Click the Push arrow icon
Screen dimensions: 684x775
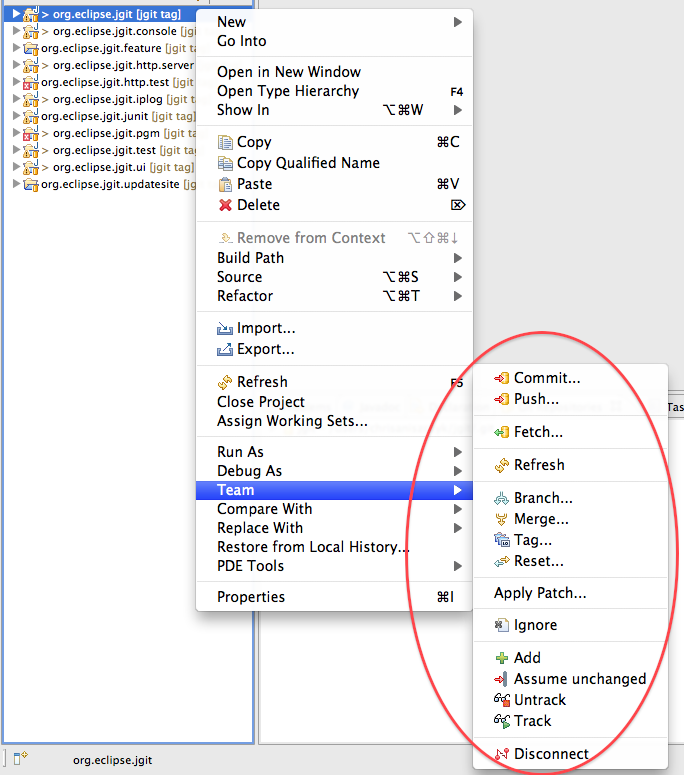point(501,399)
